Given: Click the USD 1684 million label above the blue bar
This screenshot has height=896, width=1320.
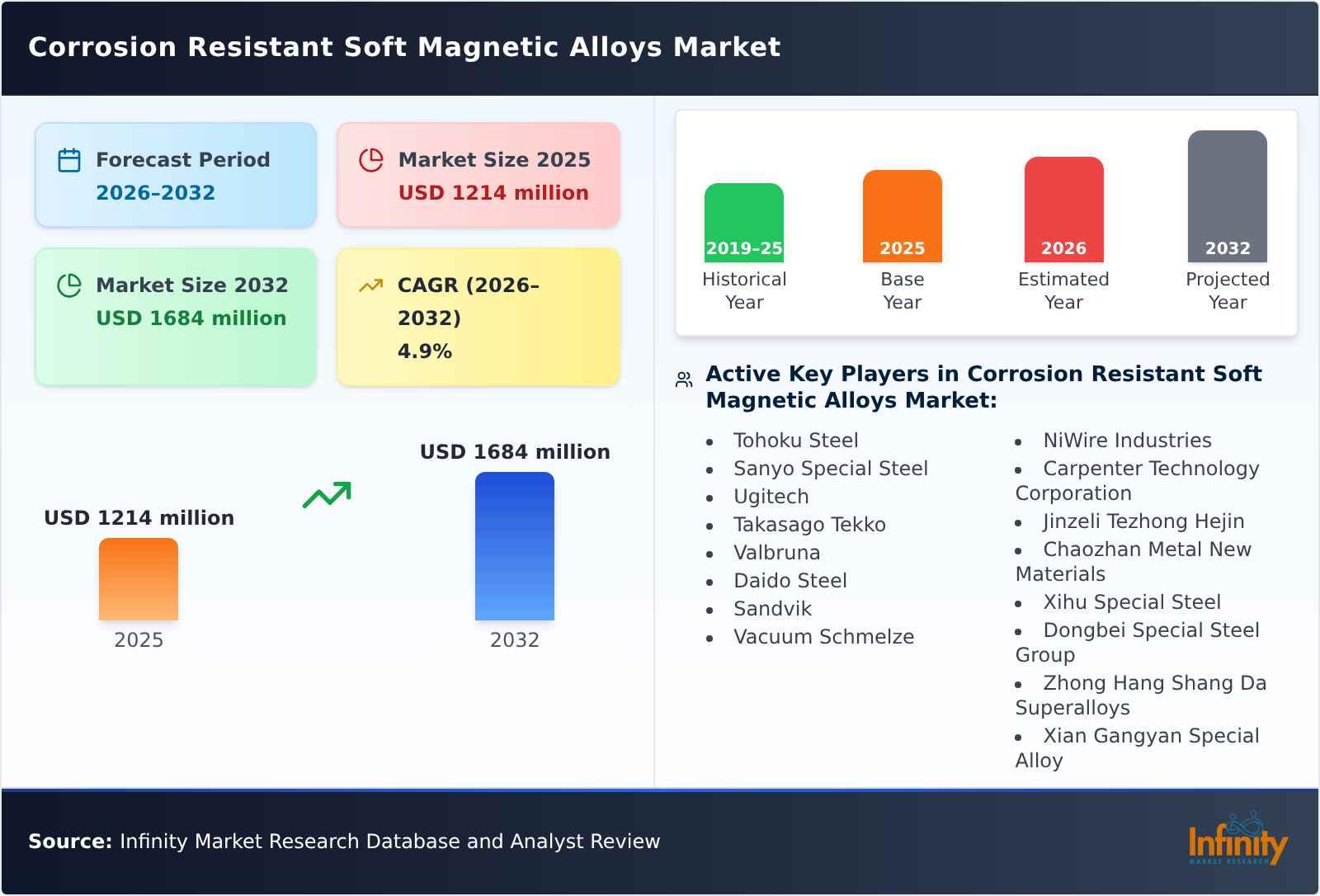Looking at the screenshot, I should click(x=515, y=451).
